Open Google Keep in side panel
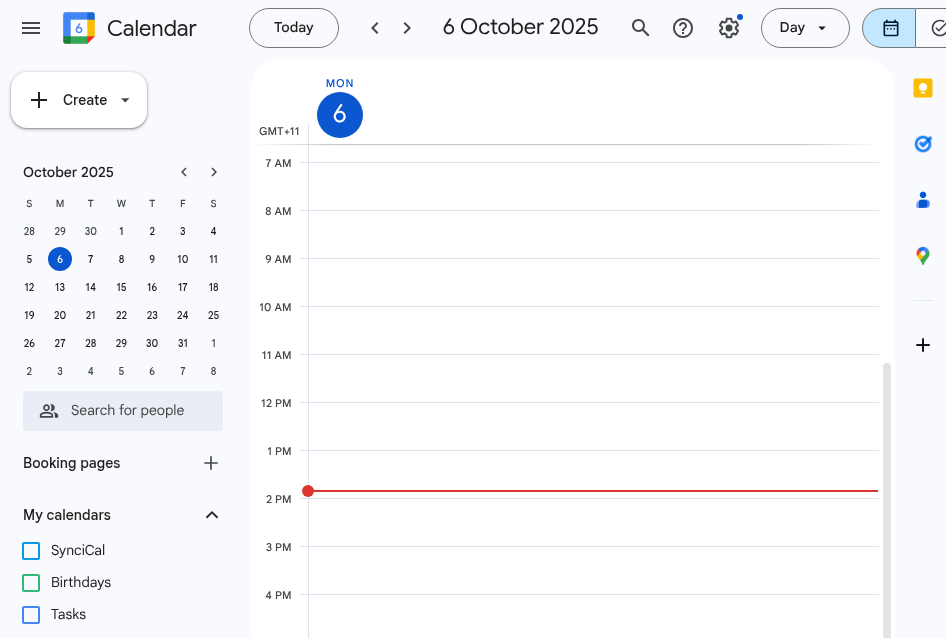Screen dimensions: 946x638 [922, 89]
